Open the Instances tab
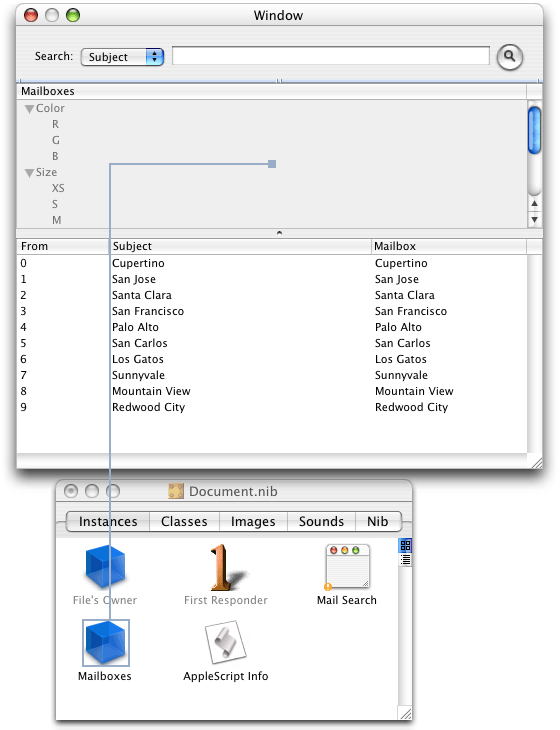 (x=108, y=521)
